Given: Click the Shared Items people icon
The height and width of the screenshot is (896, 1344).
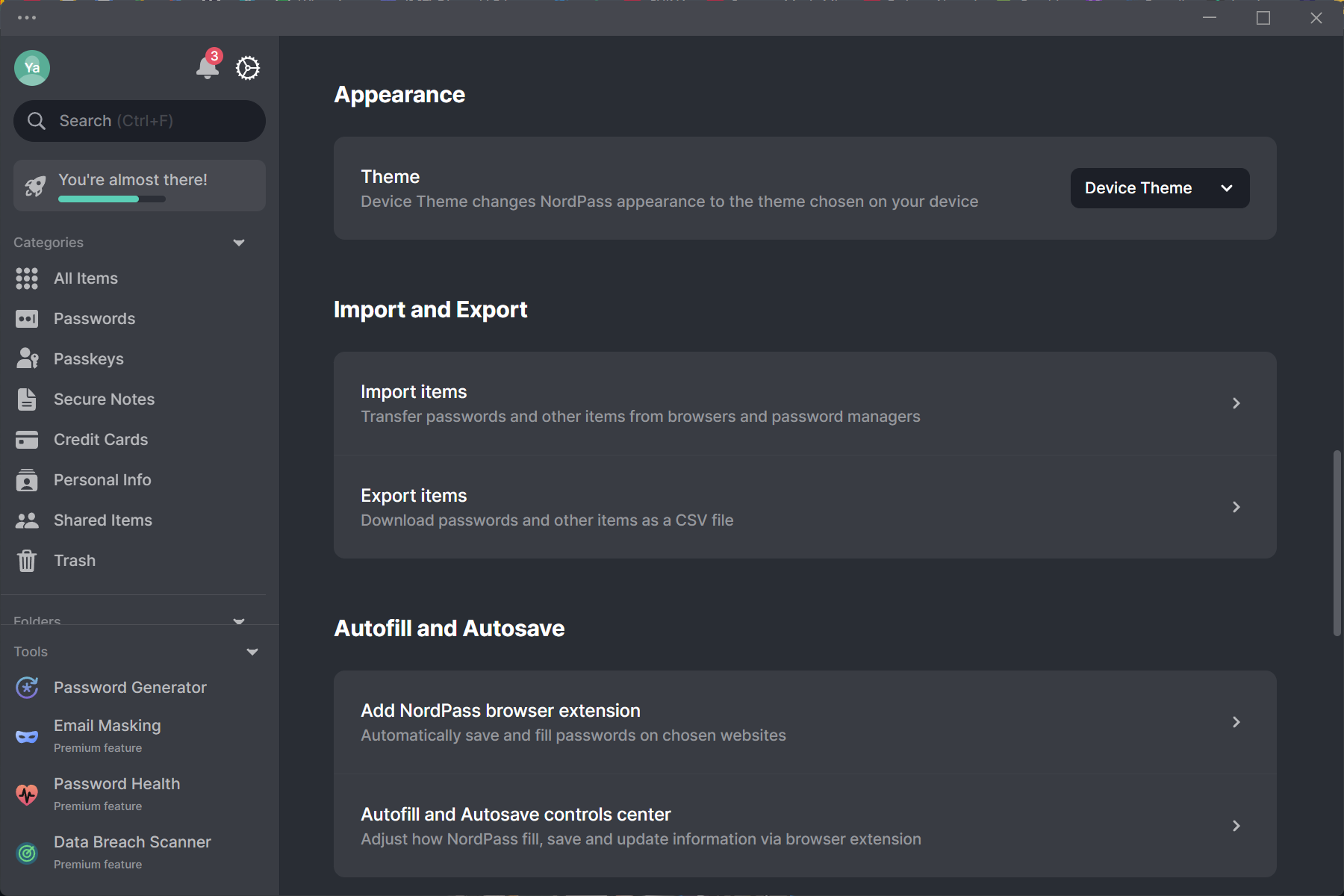Looking at the screenshot, I should [x=27, y=520].
